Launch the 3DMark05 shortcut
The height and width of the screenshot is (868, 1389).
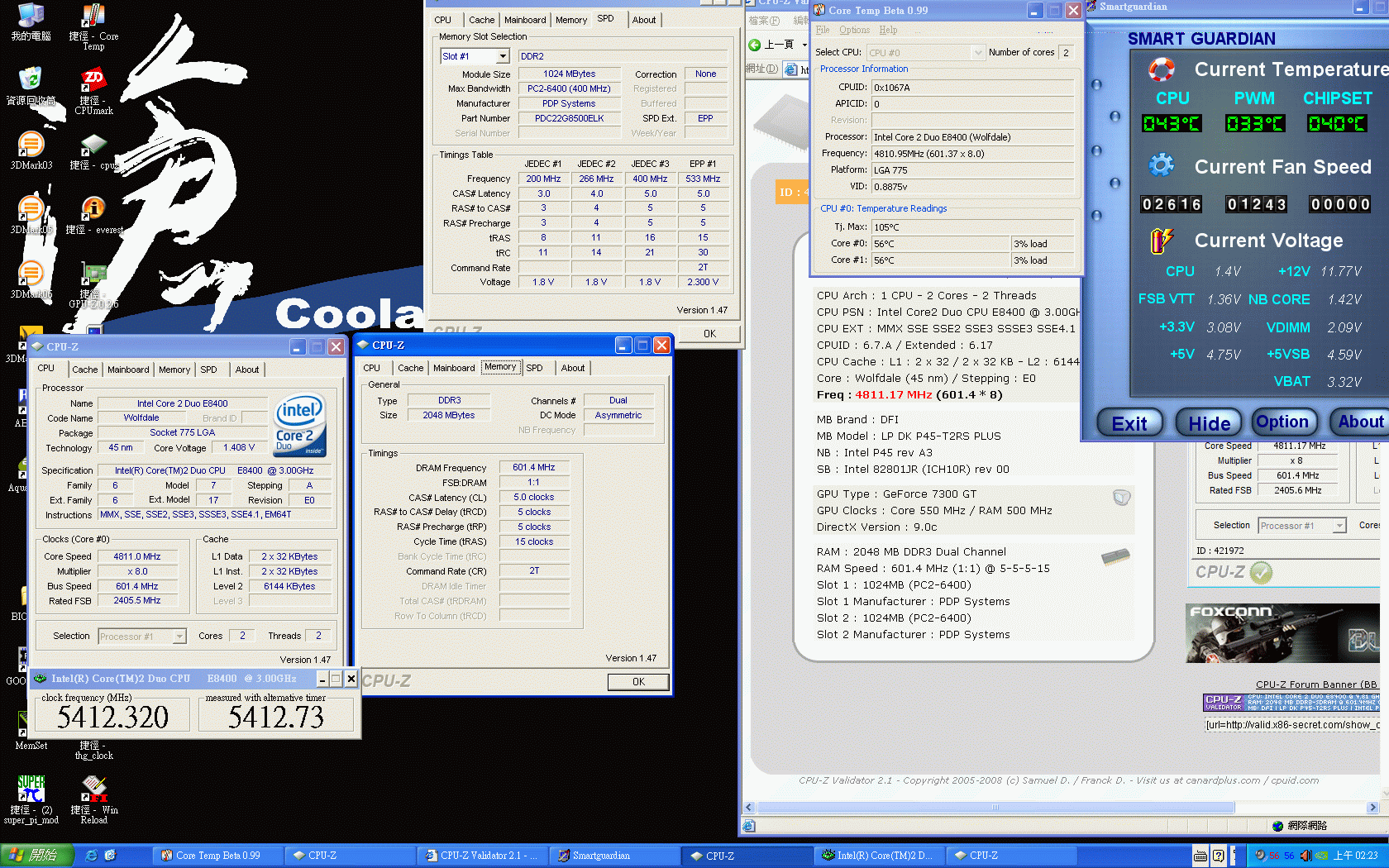point(31,215)
